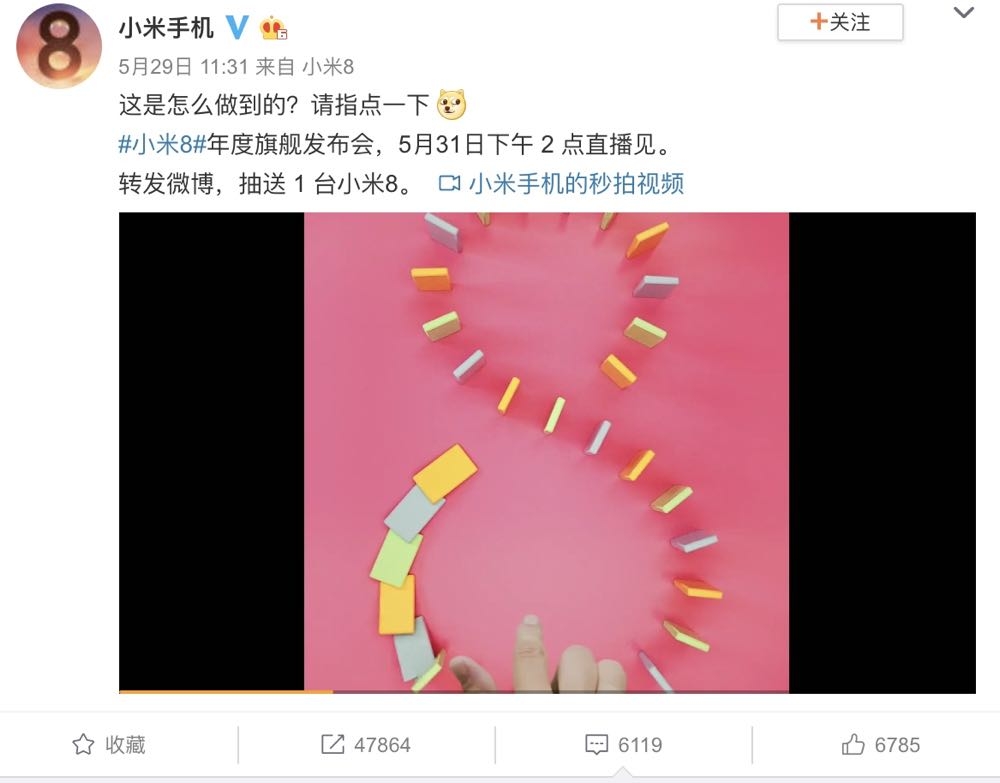Click the comment bubble icon
The height and width of the screenshot is (783, 1000).
click(x=596, y=745)
